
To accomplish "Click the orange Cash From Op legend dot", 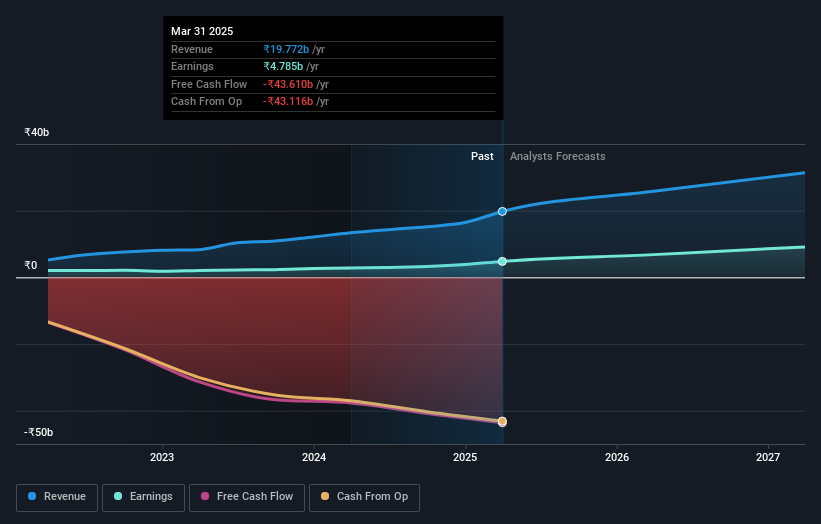I will [x=325, y=496].
